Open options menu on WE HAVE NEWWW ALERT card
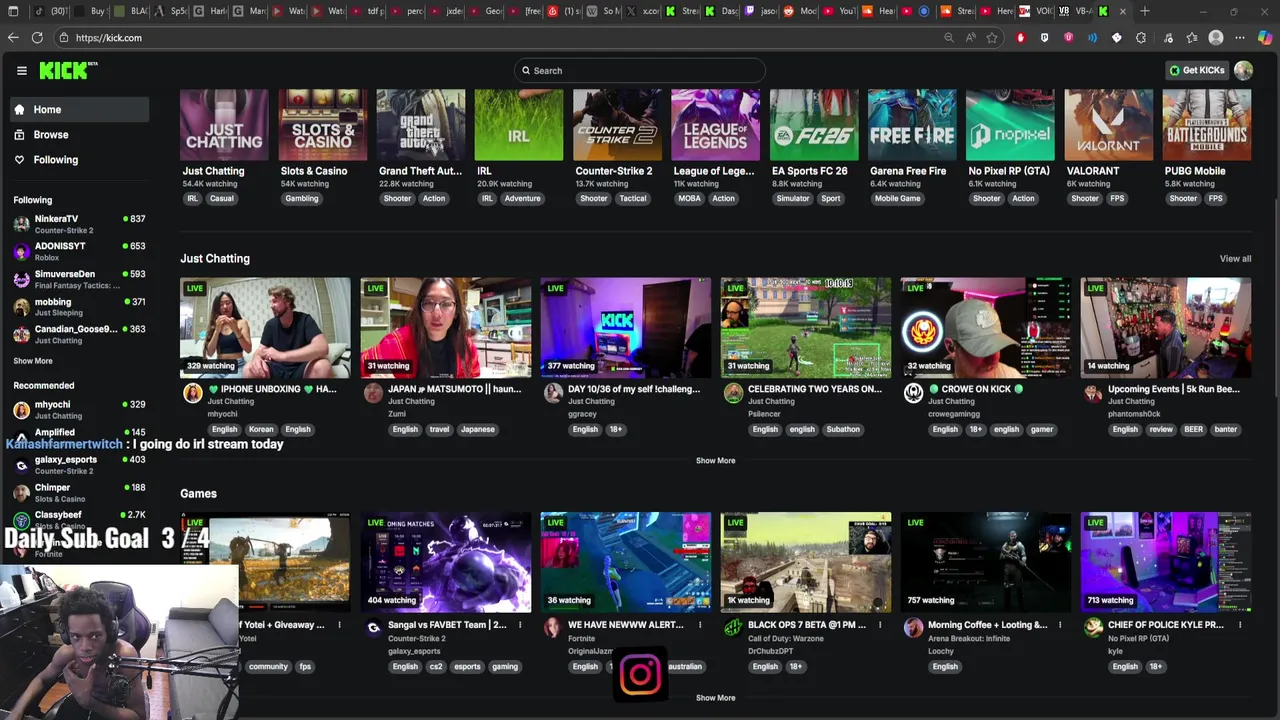This screenshot has height=720, width=1280. pyautogui.click(x=700, y=625)
